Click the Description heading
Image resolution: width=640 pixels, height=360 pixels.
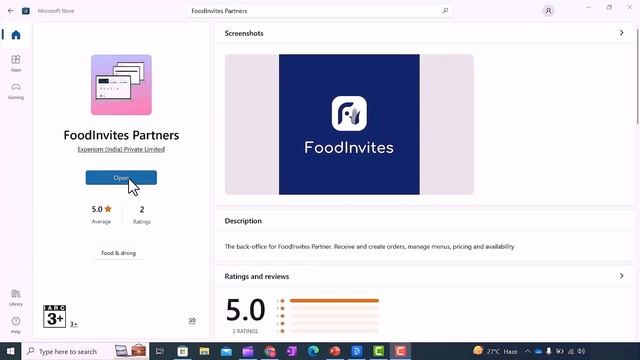(243, 221)
